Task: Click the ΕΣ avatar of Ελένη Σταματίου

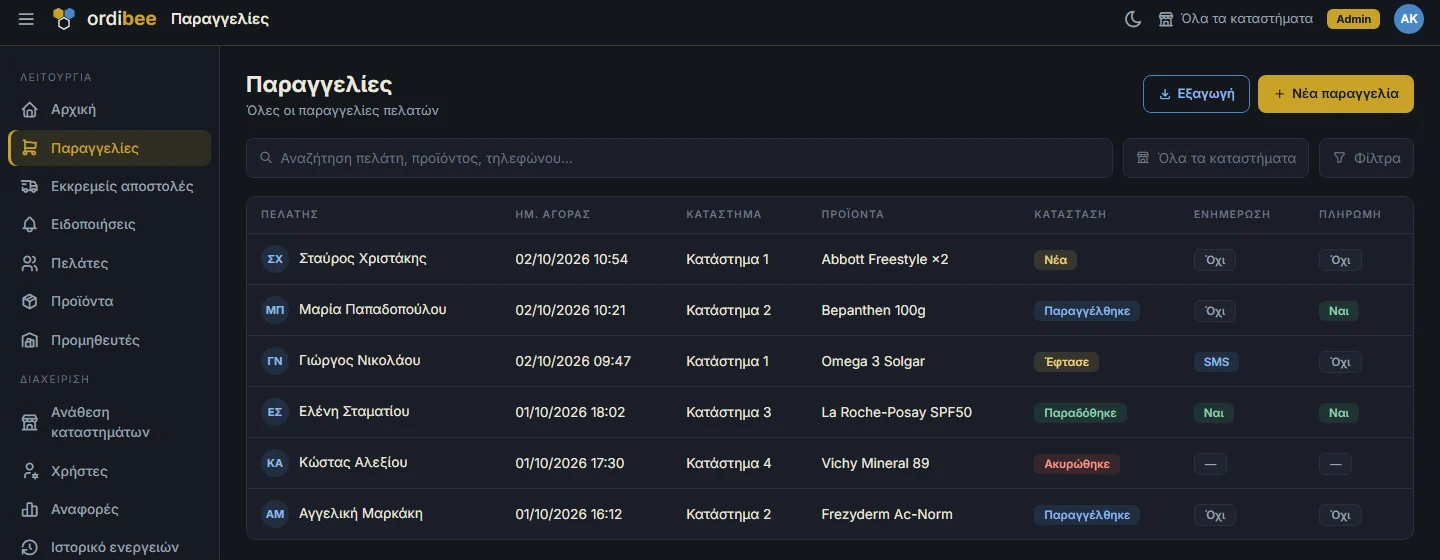Action: (x=275, y=412)
